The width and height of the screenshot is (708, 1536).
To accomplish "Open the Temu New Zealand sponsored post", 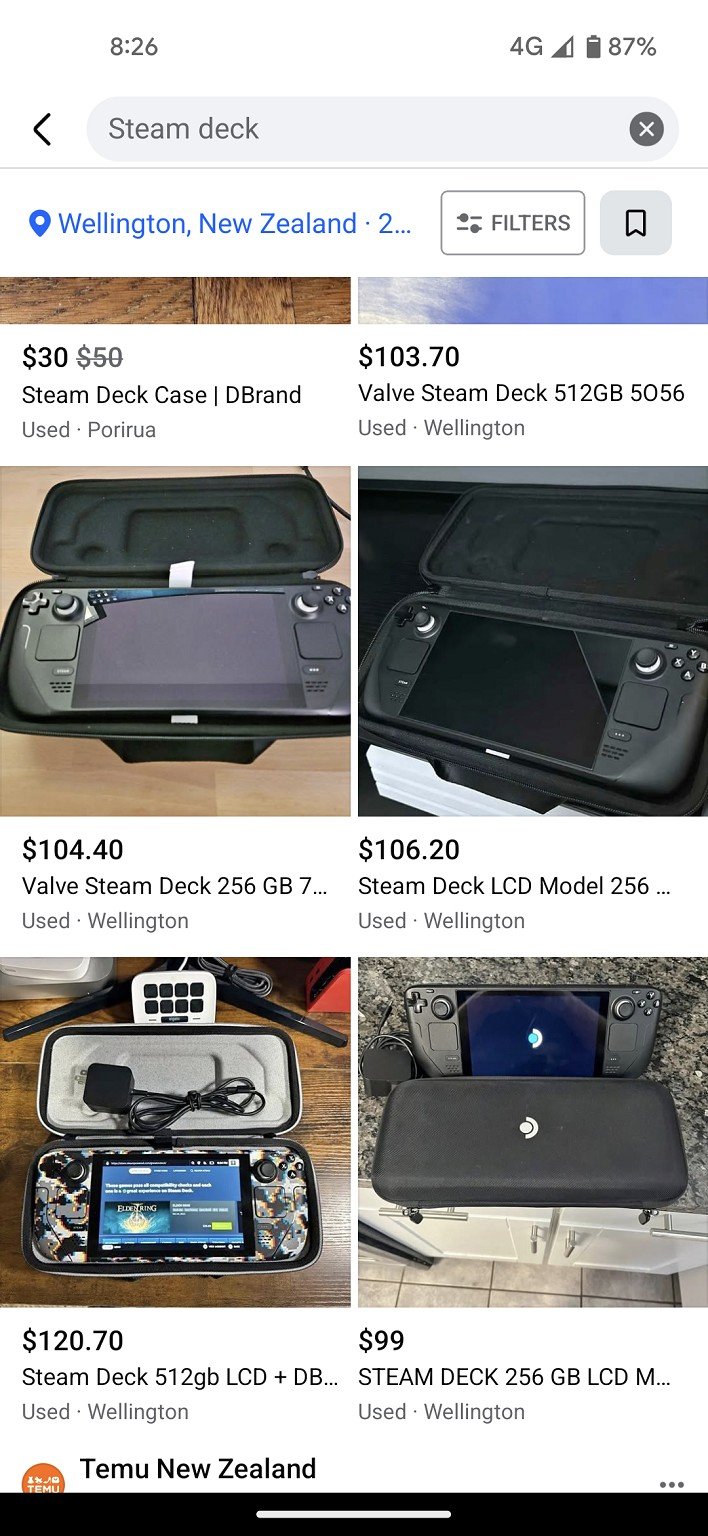I will pos(198,1468).
